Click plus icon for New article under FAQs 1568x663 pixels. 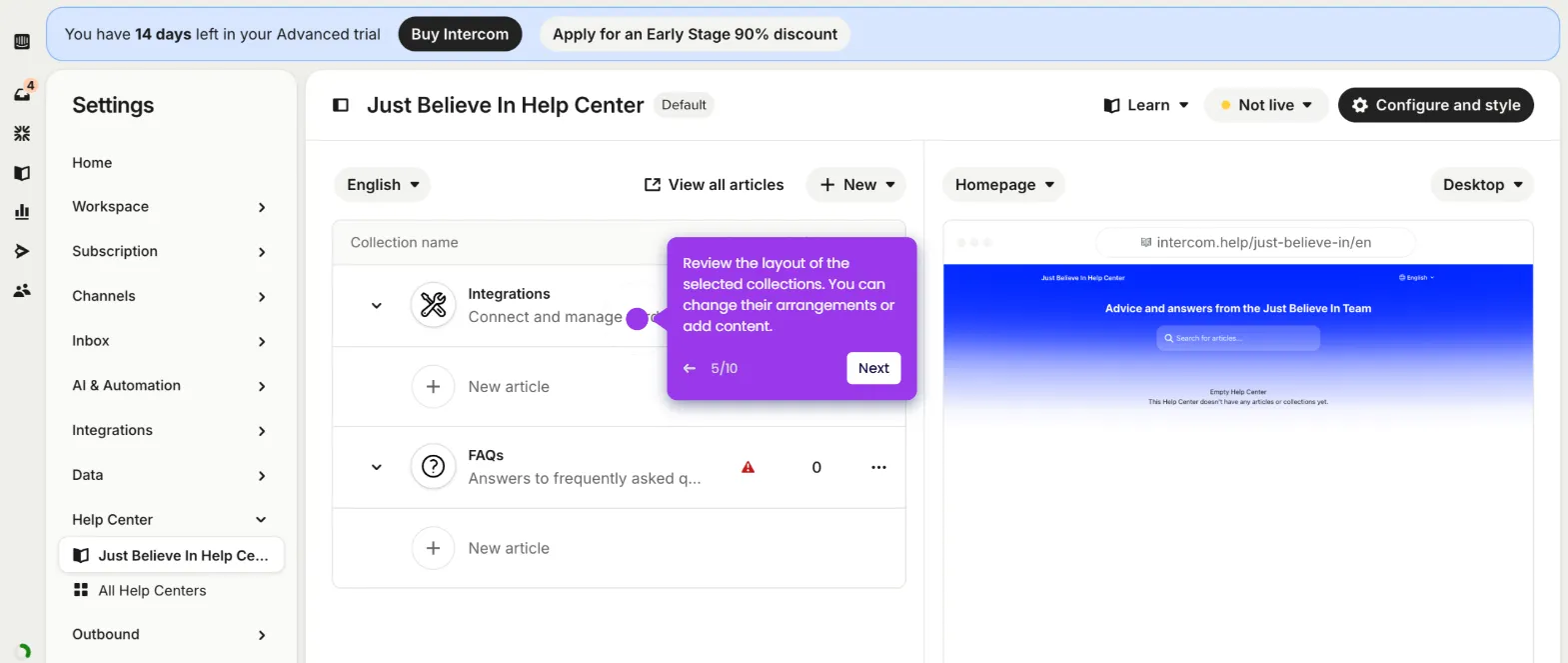click(x=433, y=548)
